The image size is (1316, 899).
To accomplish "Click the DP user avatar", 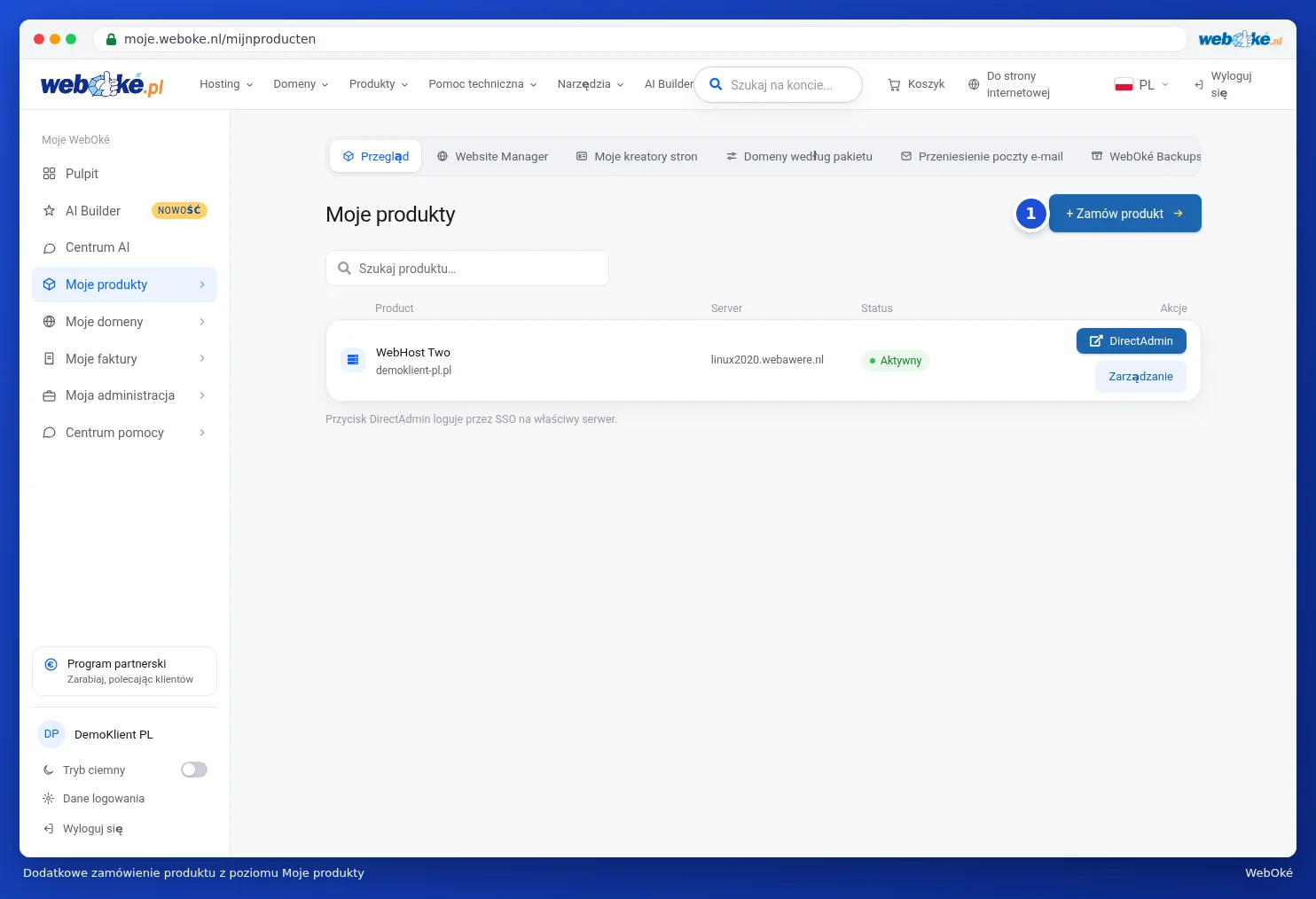I will pos(51,734).
